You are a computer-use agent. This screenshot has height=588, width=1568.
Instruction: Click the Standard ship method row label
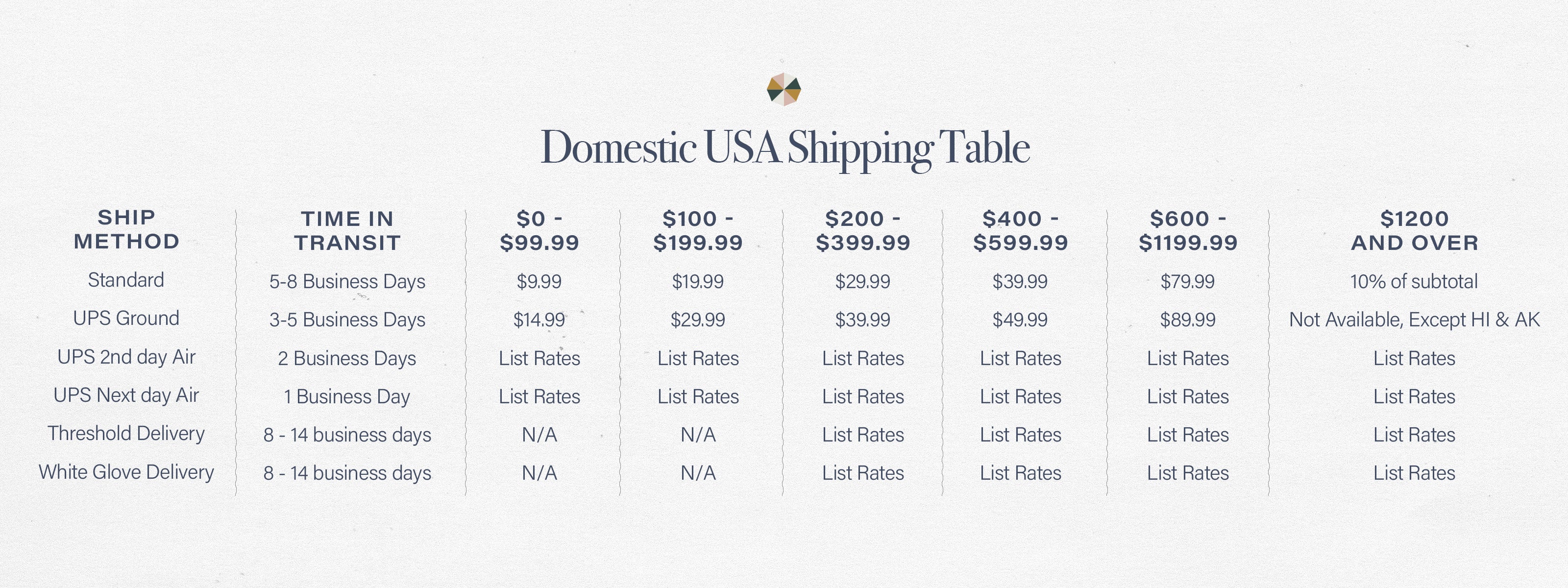[126, 280]
